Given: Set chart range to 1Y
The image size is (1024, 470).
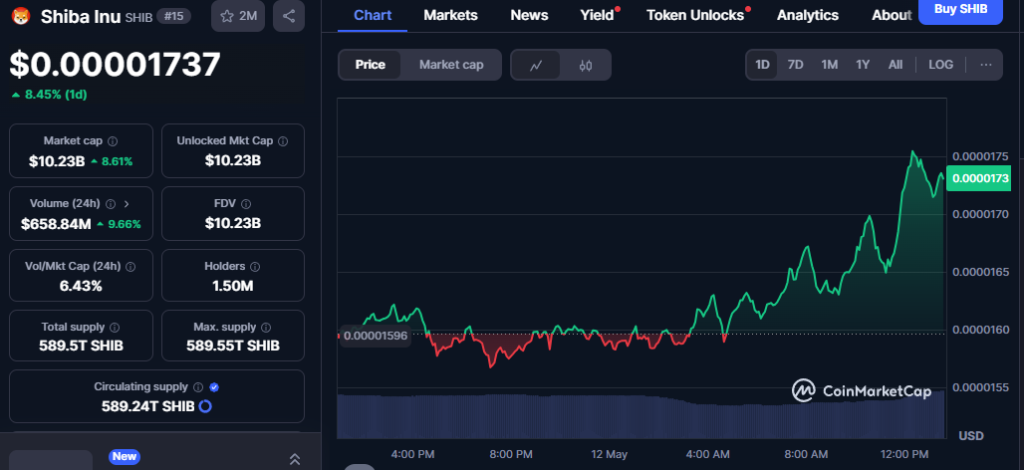Looking at the screenshot, I should point(863,65).
